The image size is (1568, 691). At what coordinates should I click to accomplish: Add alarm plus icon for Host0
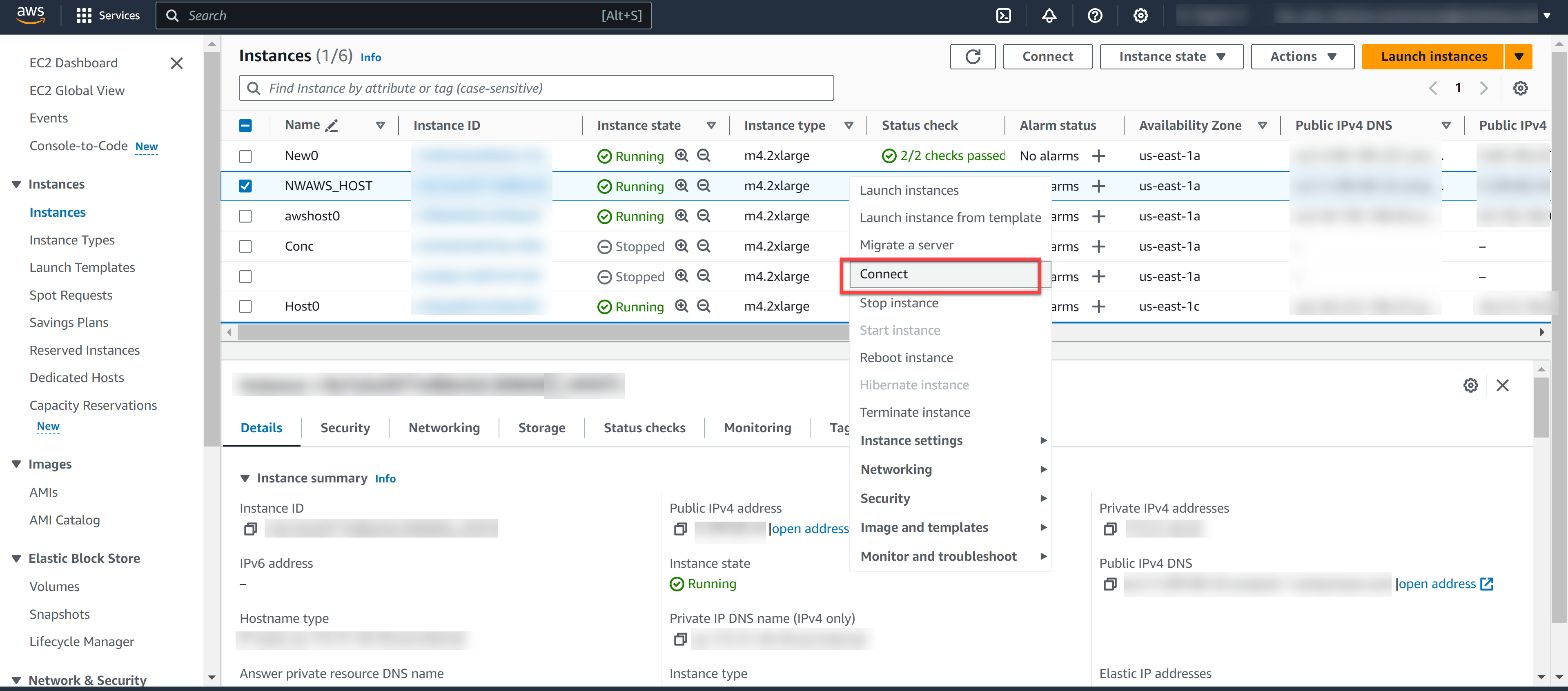[1098, 307]
